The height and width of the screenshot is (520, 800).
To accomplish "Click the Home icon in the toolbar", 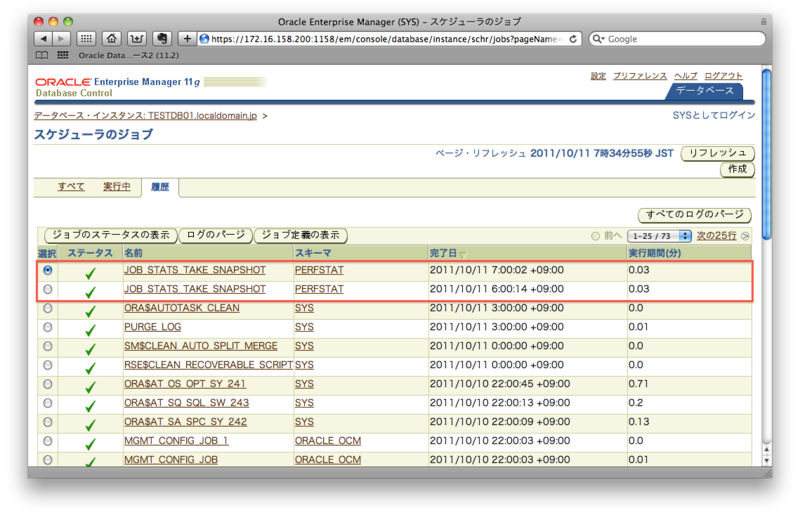I will (x=111, y=39).
